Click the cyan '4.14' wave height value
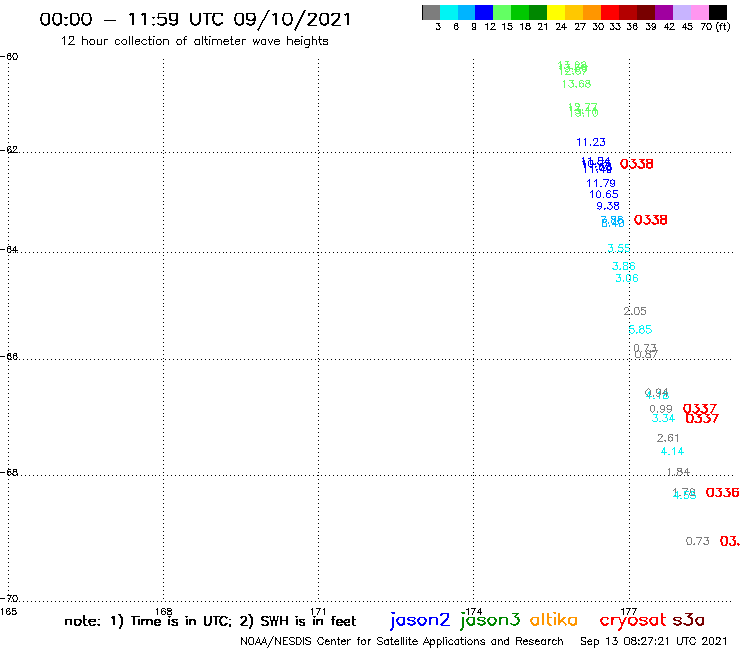Screen dimensions: 740x650 (673, 451)
